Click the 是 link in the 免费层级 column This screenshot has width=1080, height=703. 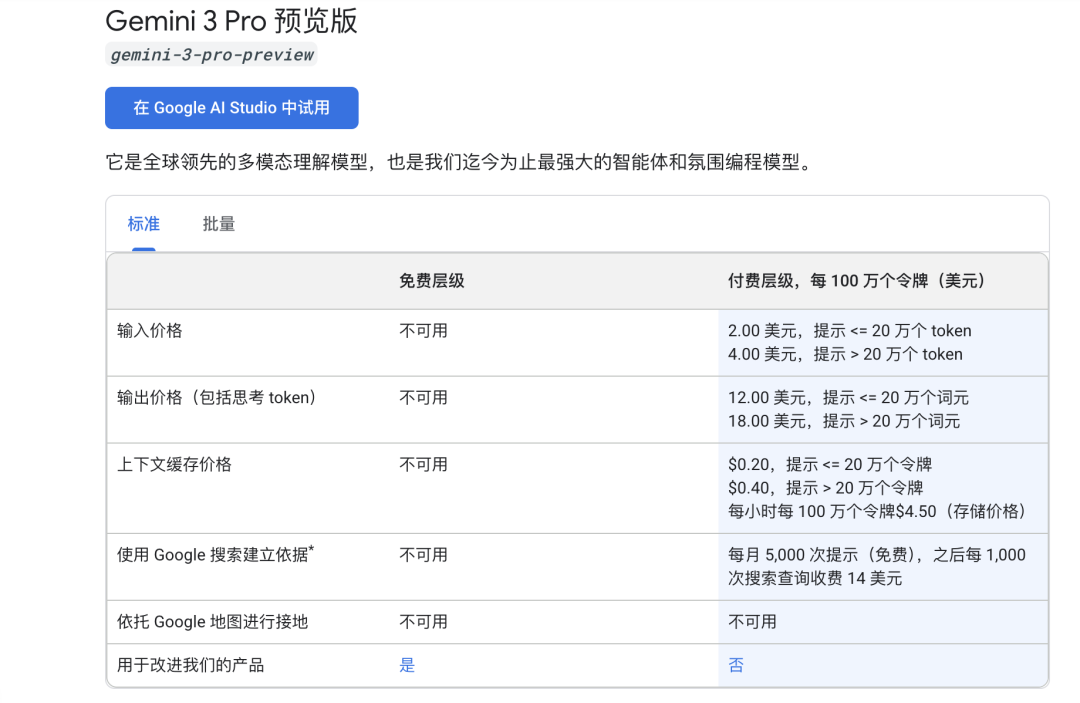(407, 665)
